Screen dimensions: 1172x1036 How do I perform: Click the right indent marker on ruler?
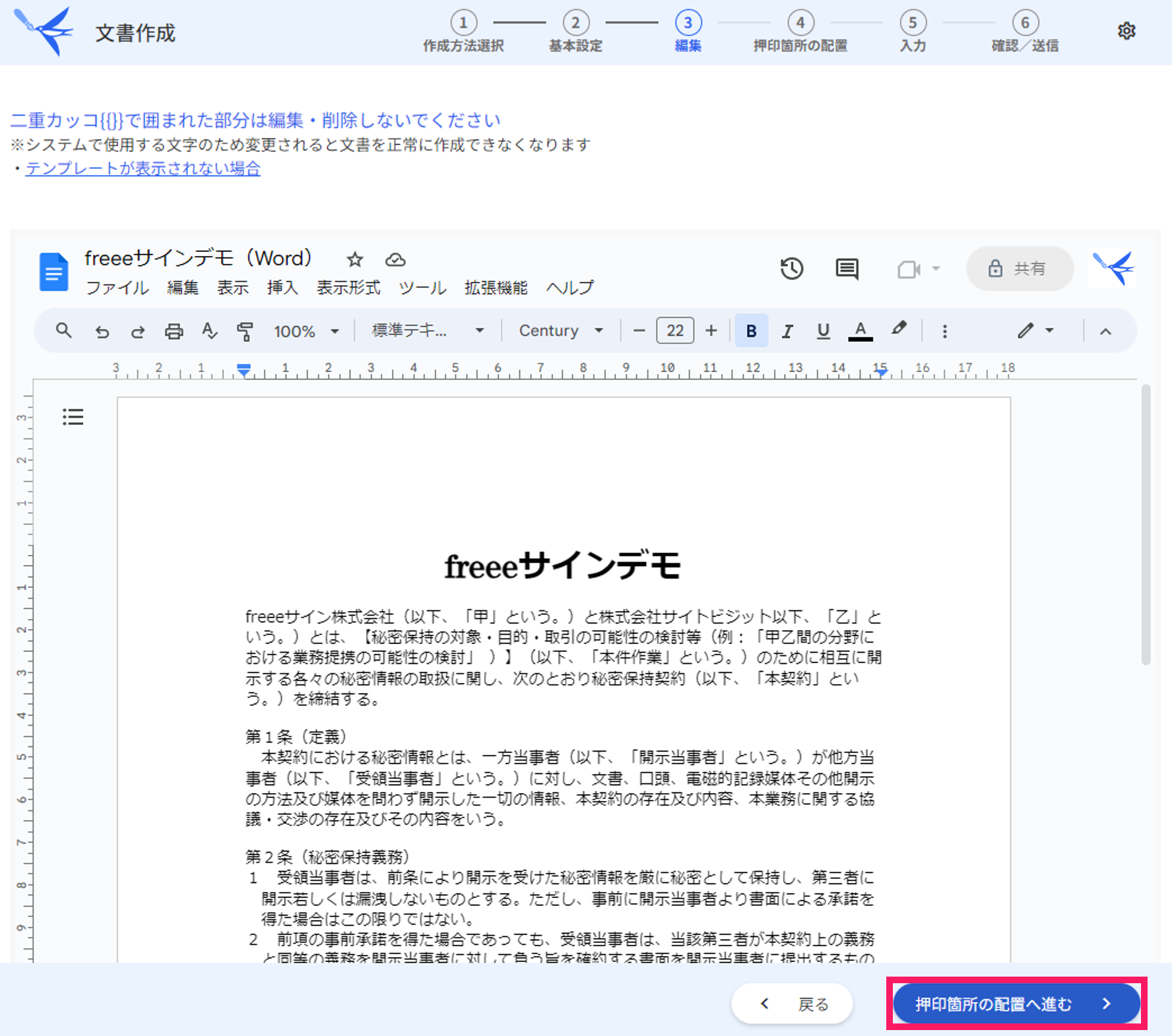coord(882,373)
